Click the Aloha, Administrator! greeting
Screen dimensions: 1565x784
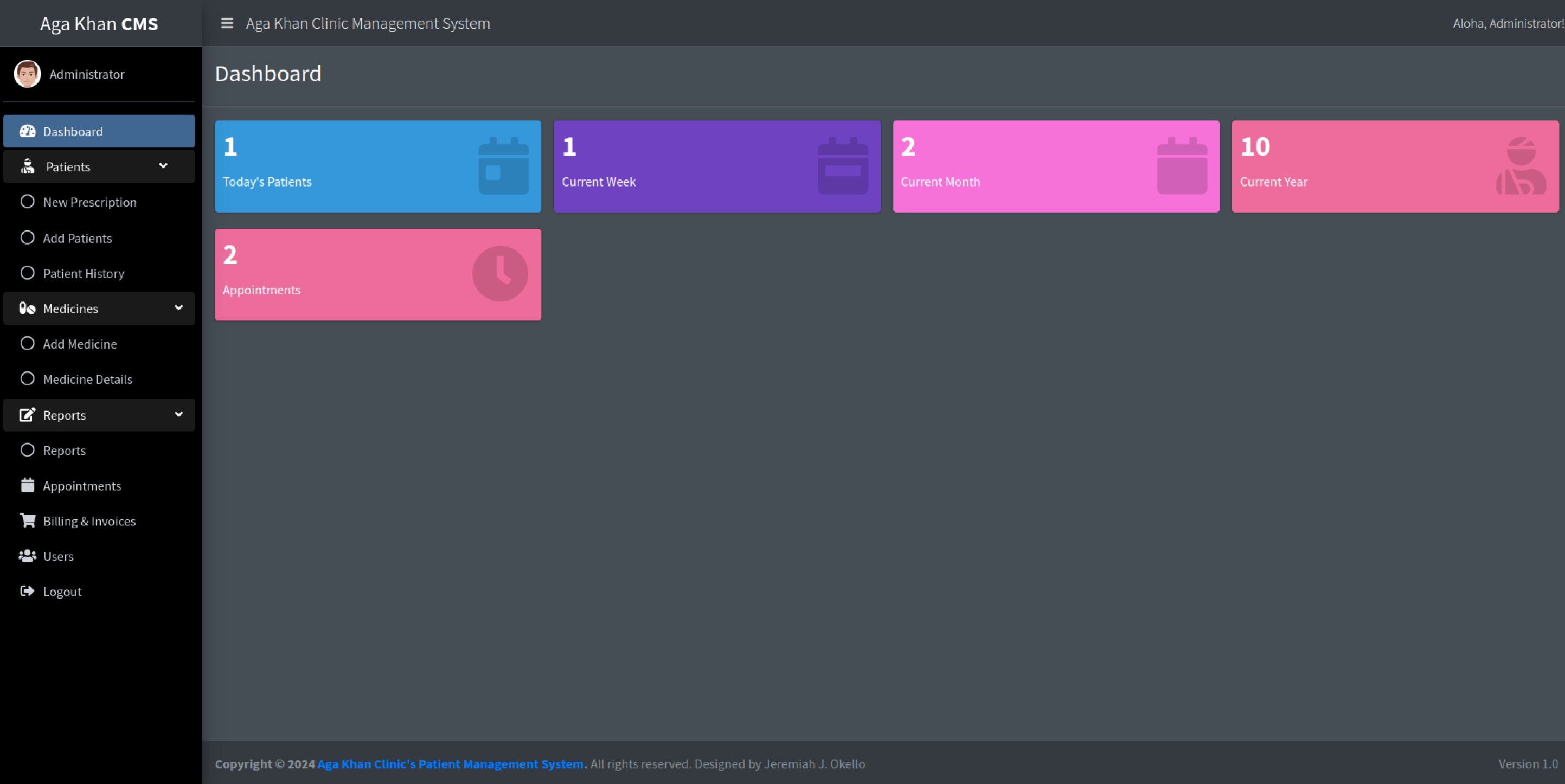[x=1509, y=23]
